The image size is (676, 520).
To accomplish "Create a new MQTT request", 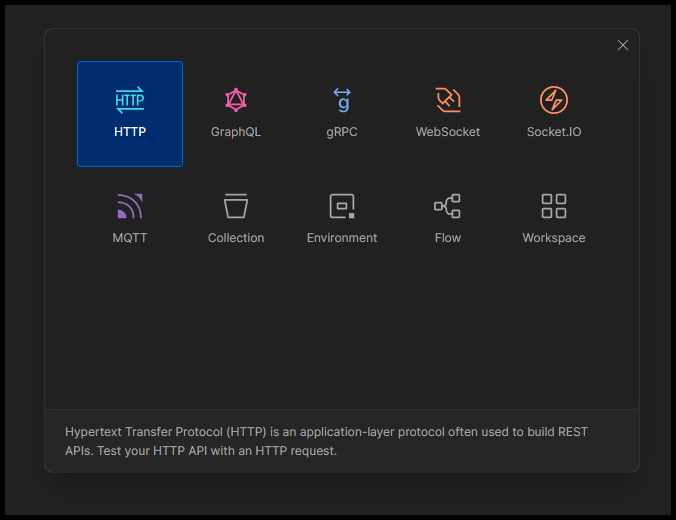I will pos(130,220).
